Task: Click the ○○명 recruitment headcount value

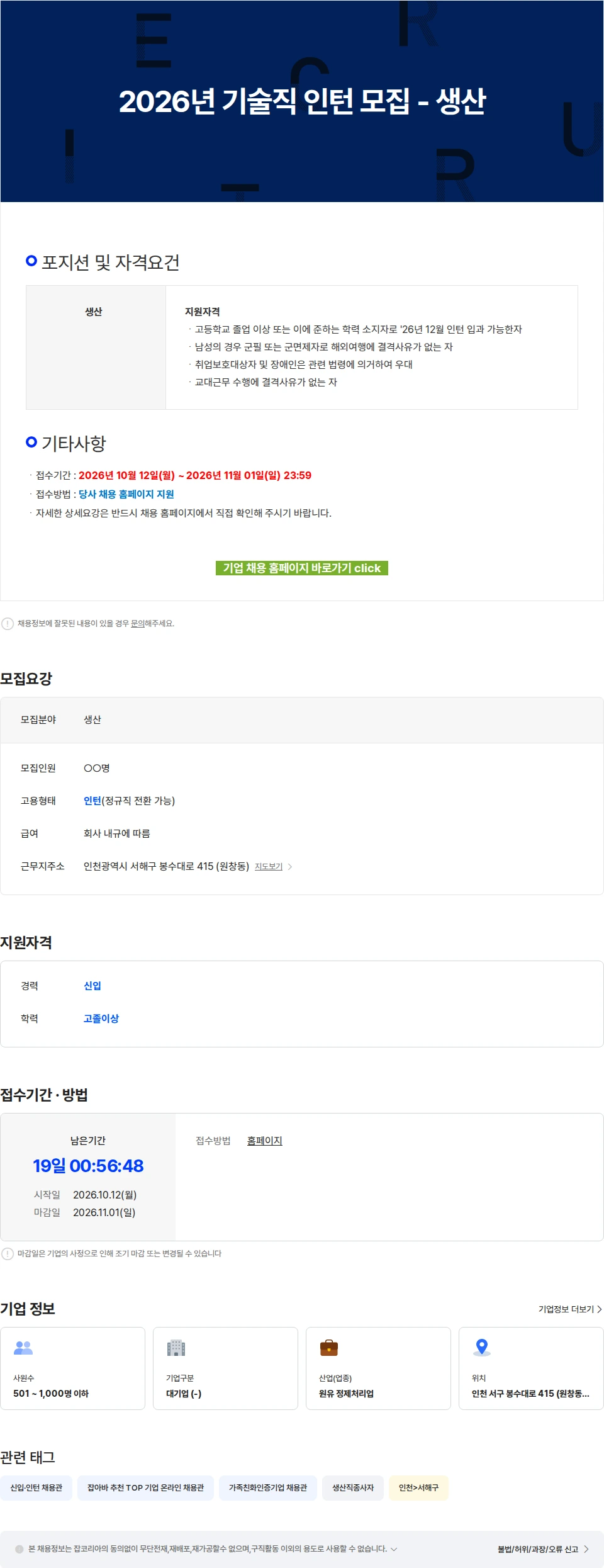Action: tap(97, 768)
